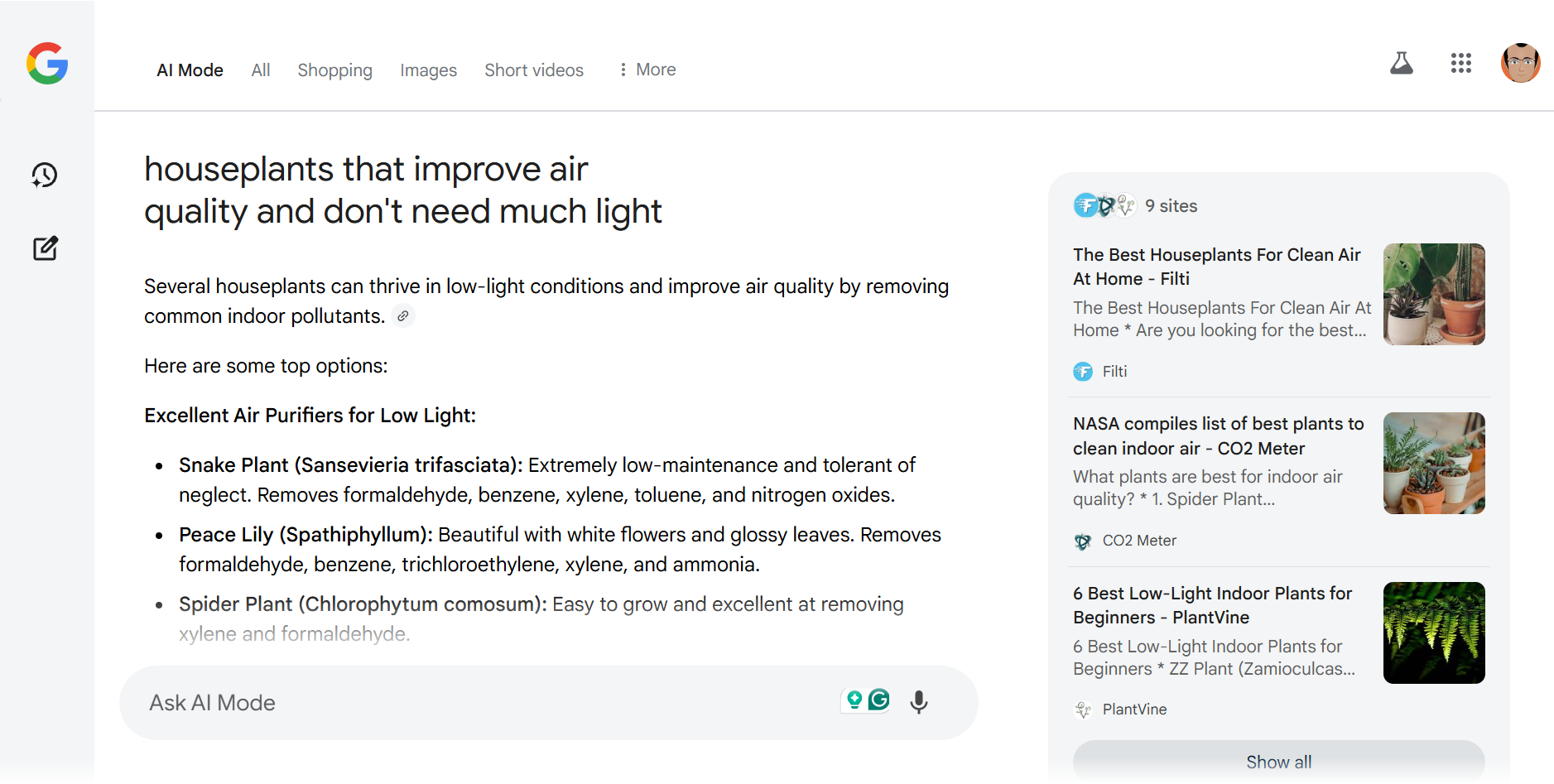Click the microphone voice search icon
The height and width of the screenshot is (784, 1554).
[918, 702]
